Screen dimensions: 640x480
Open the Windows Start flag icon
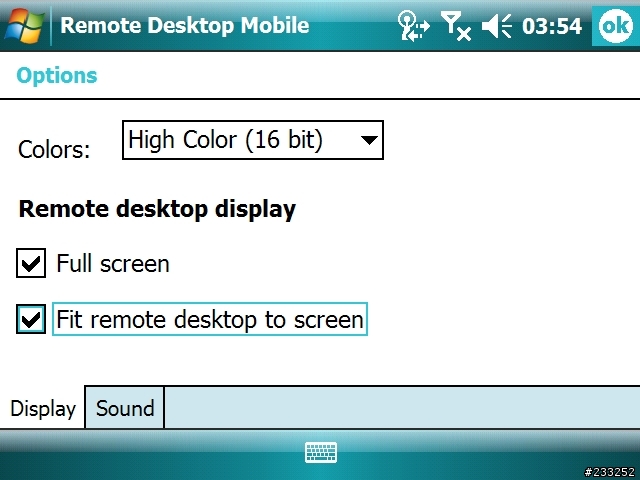click(24, 25)
